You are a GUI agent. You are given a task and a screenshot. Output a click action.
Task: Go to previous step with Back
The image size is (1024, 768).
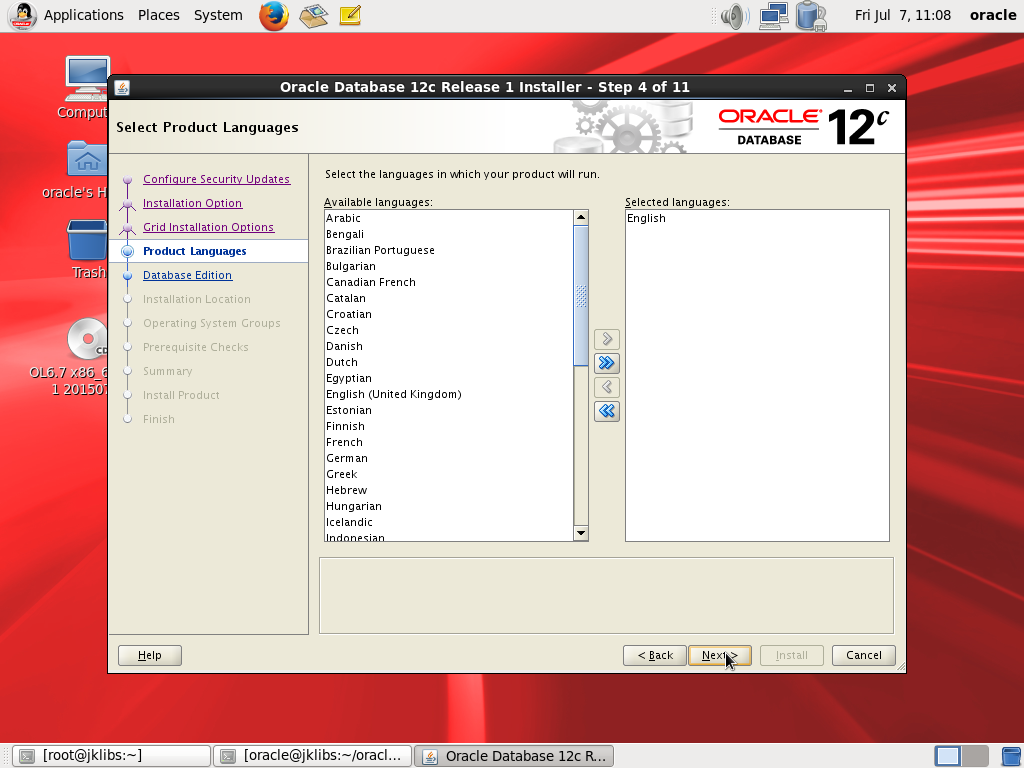pyautogui.click(x=654, y=655)
